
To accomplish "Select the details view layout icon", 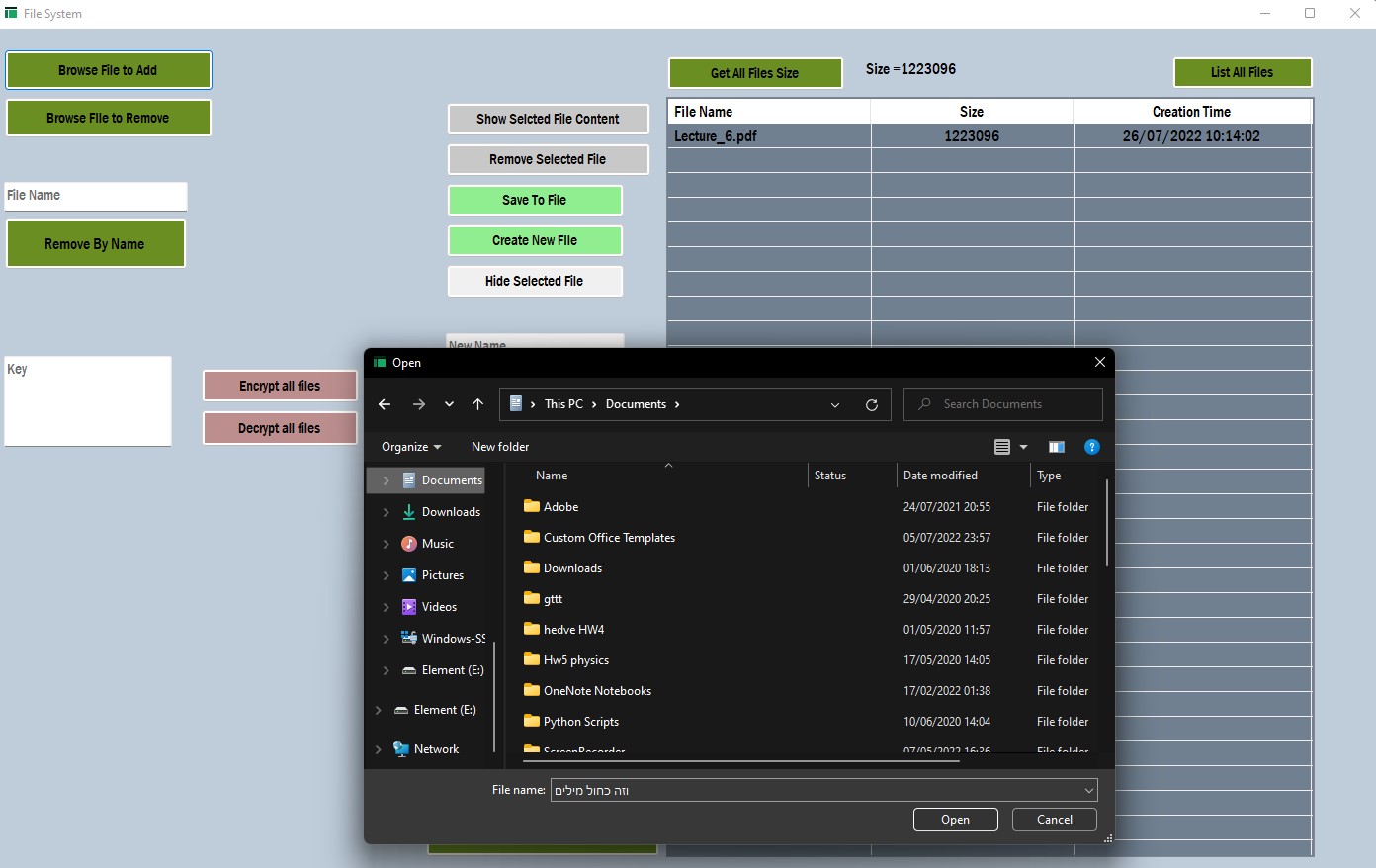I will point(1000,446).
